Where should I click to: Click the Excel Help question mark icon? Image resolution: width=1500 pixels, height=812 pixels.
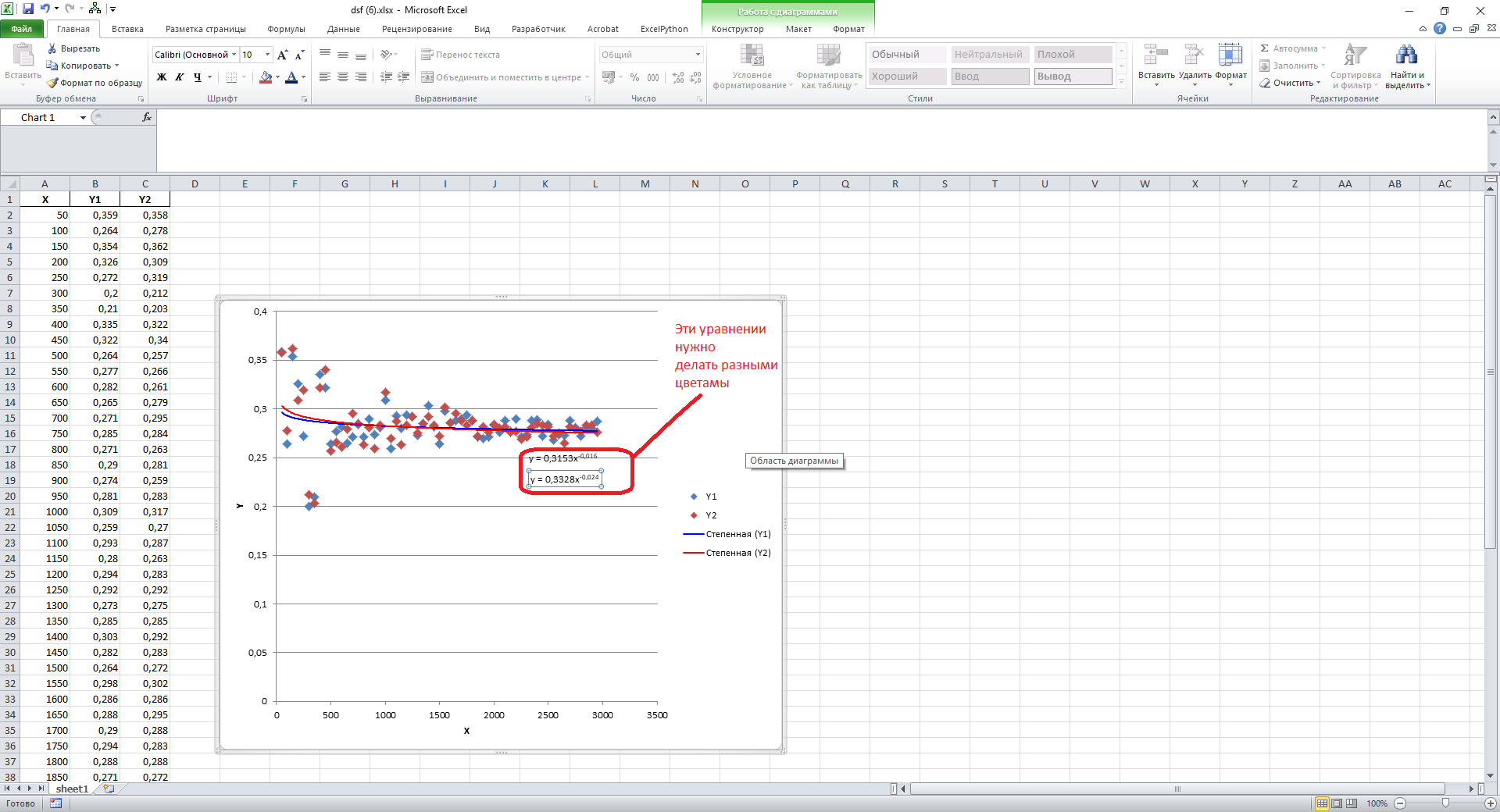pos(1439,28)
